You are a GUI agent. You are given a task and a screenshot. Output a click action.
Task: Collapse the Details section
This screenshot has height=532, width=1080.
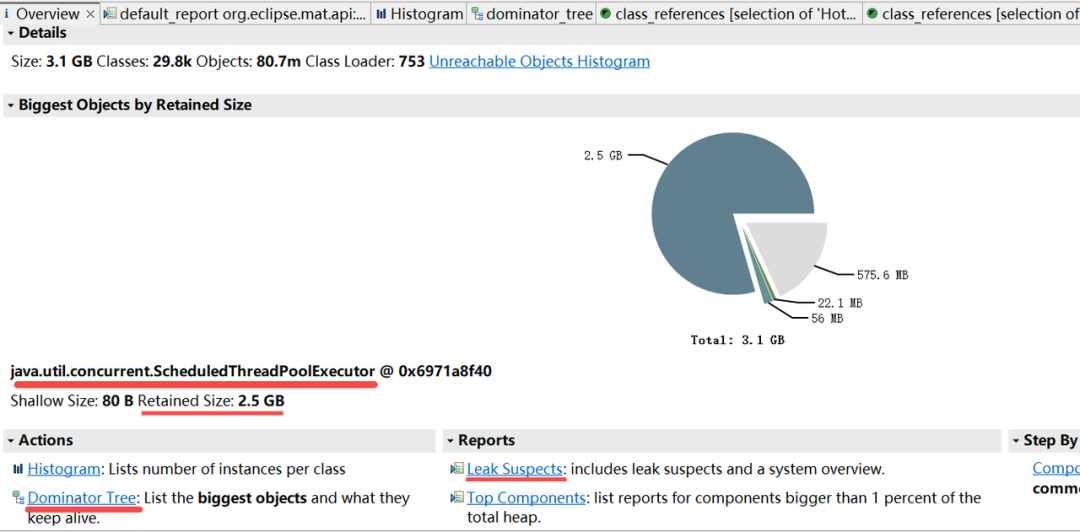coord(11,33)
